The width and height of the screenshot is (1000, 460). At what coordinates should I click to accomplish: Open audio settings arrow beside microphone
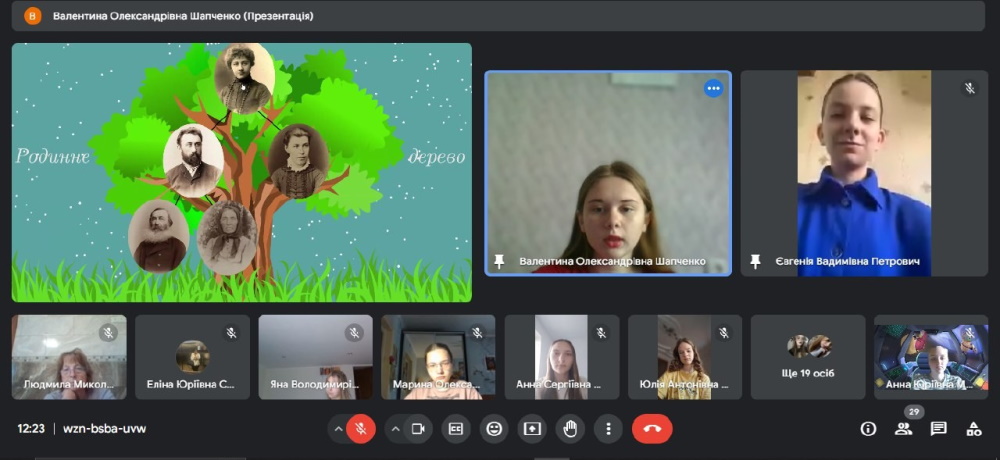pyautogui.click(x=338, y=429)
